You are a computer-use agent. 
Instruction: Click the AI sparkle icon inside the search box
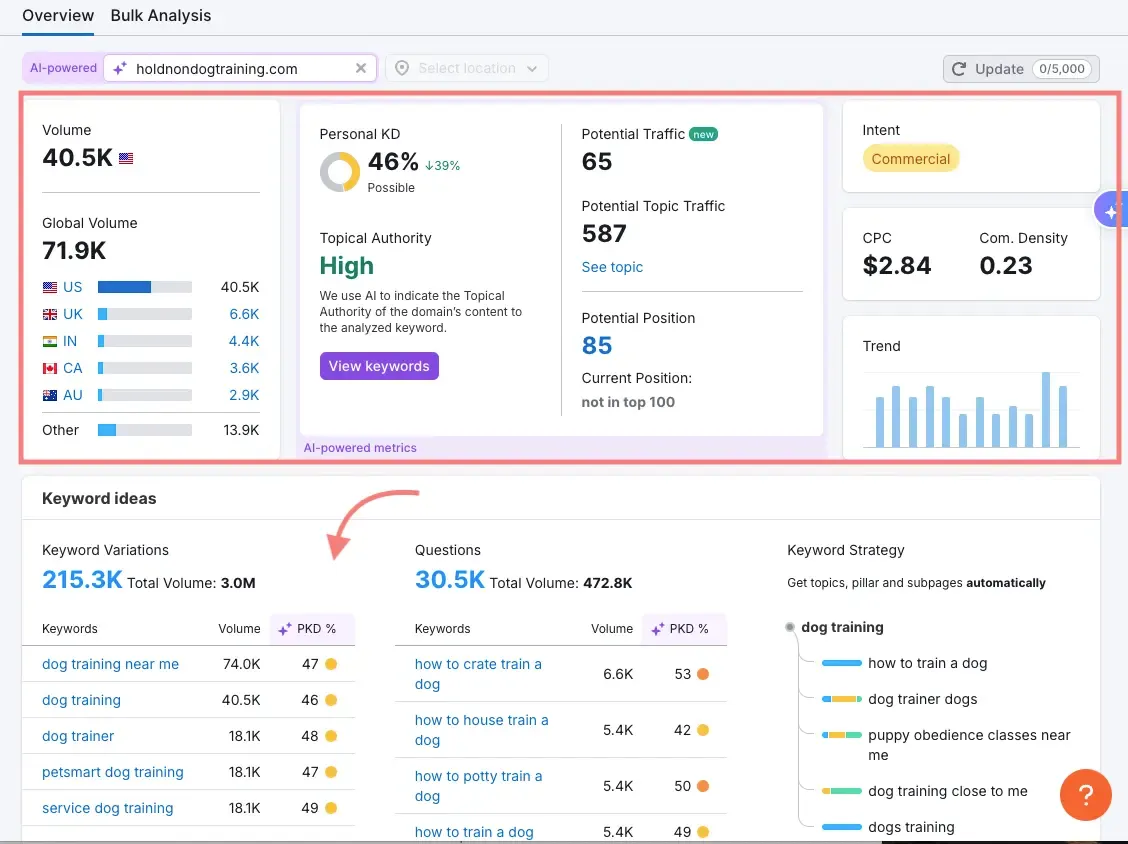(x=120, y=69)
